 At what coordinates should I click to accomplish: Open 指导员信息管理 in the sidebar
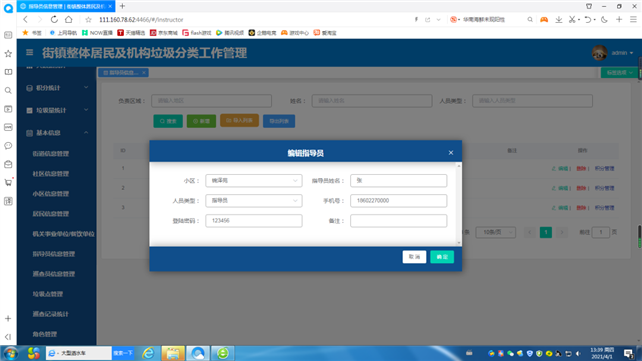click(54, 254)
